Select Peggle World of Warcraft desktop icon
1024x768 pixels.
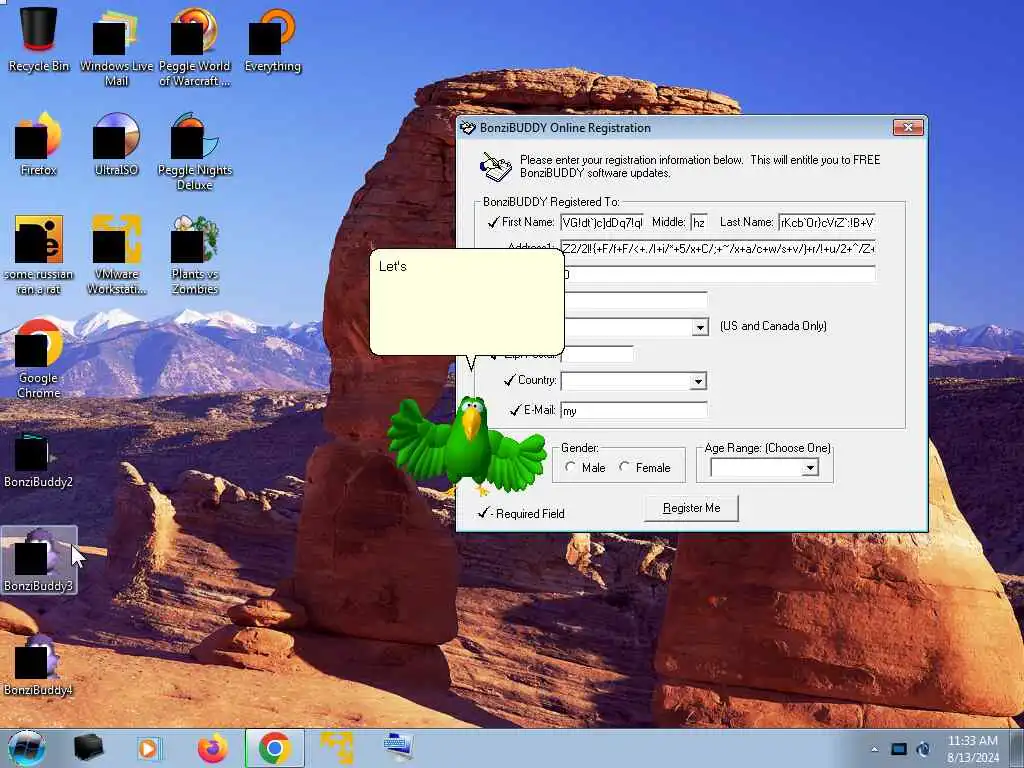click(x=195, y=47)
